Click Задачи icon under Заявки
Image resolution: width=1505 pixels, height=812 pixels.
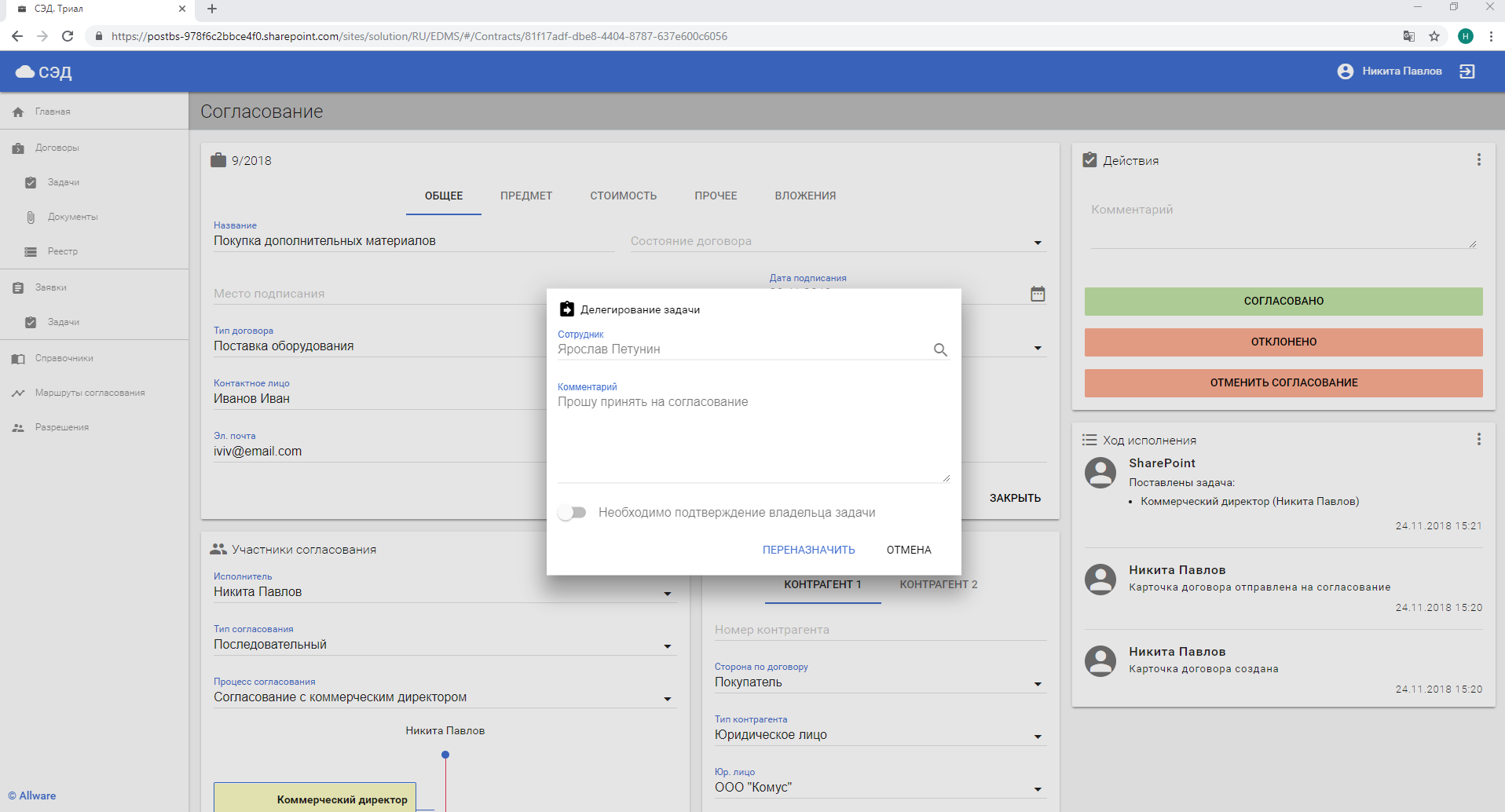[31, 323]
